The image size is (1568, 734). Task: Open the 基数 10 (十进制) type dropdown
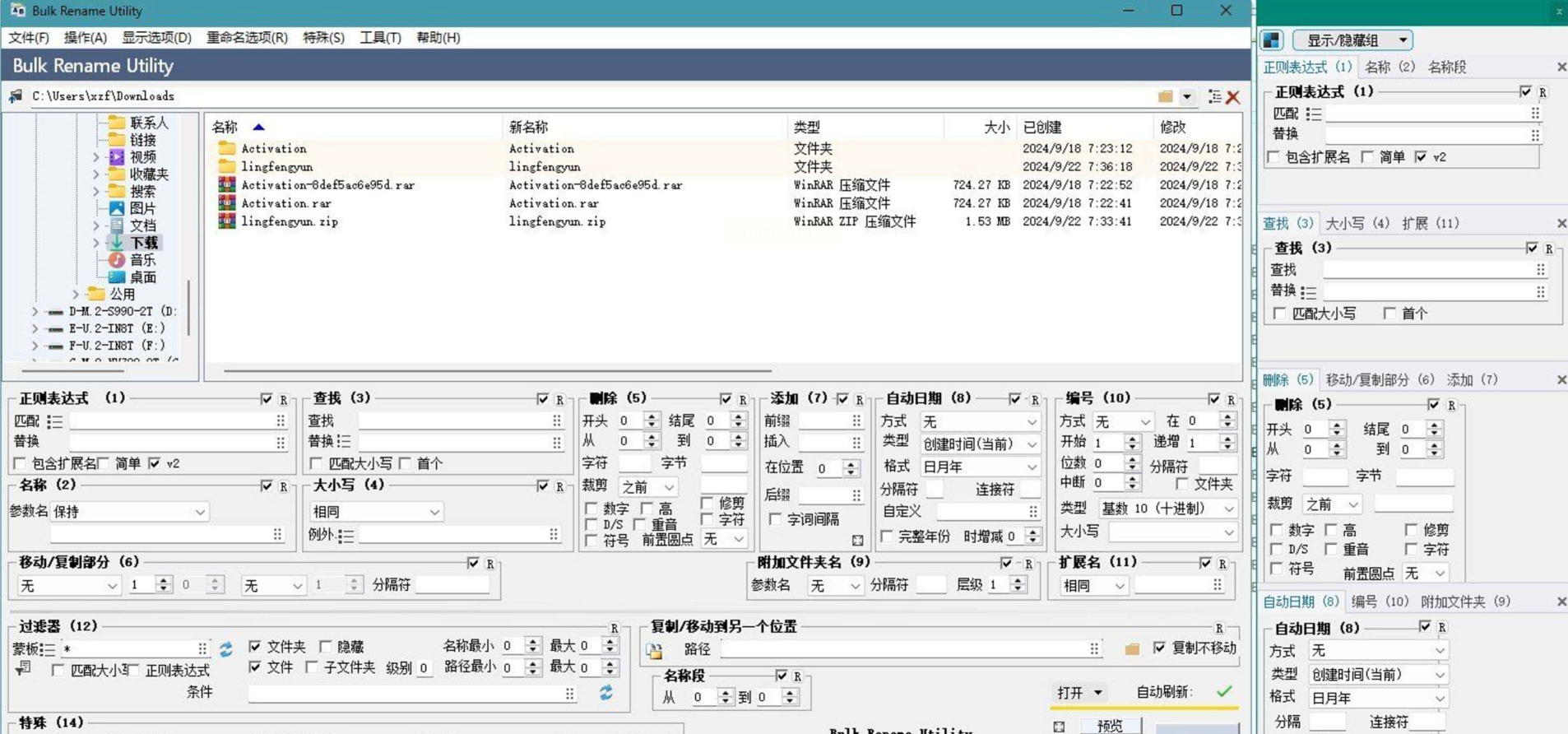coord(1167,509)
